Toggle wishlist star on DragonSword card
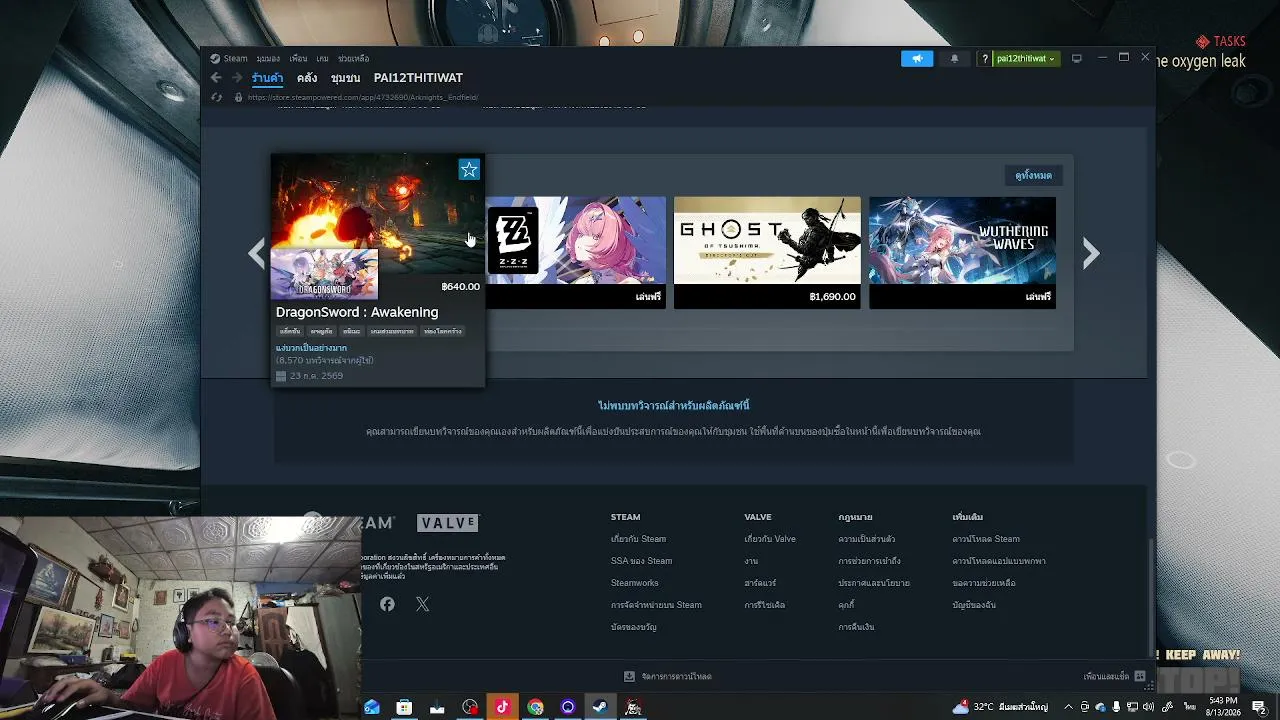Image resolution: width=1280 pixels, height=720 pixels. pyautogui.click(x=469, y=170)
